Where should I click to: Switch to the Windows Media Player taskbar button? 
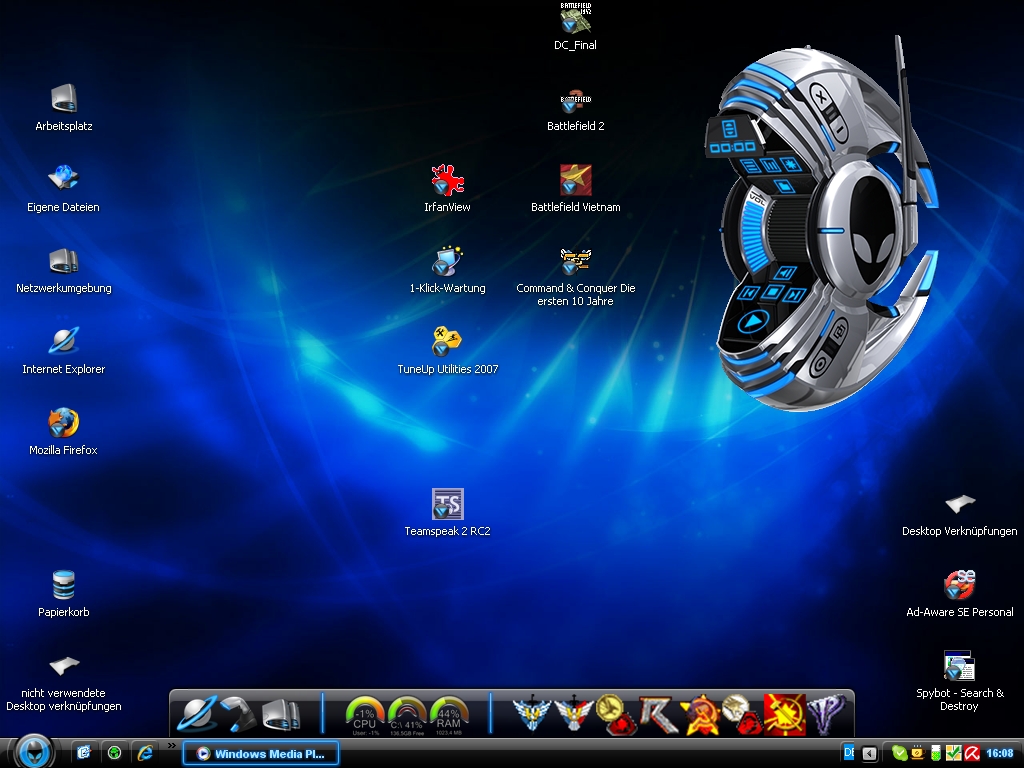[x=261, y=754]
